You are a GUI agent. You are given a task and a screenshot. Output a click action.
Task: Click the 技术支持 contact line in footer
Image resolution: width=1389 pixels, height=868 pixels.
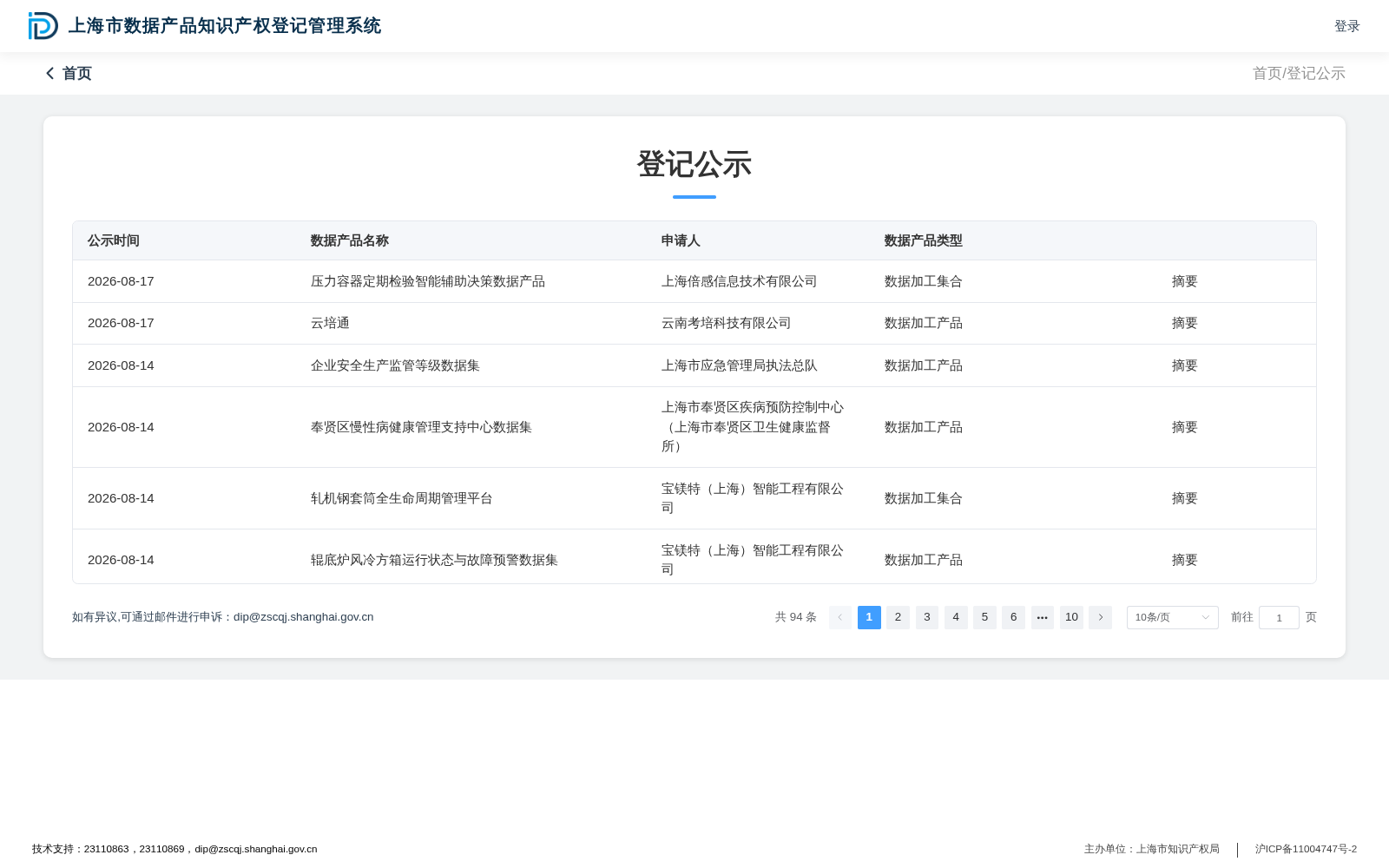[174, 849]
